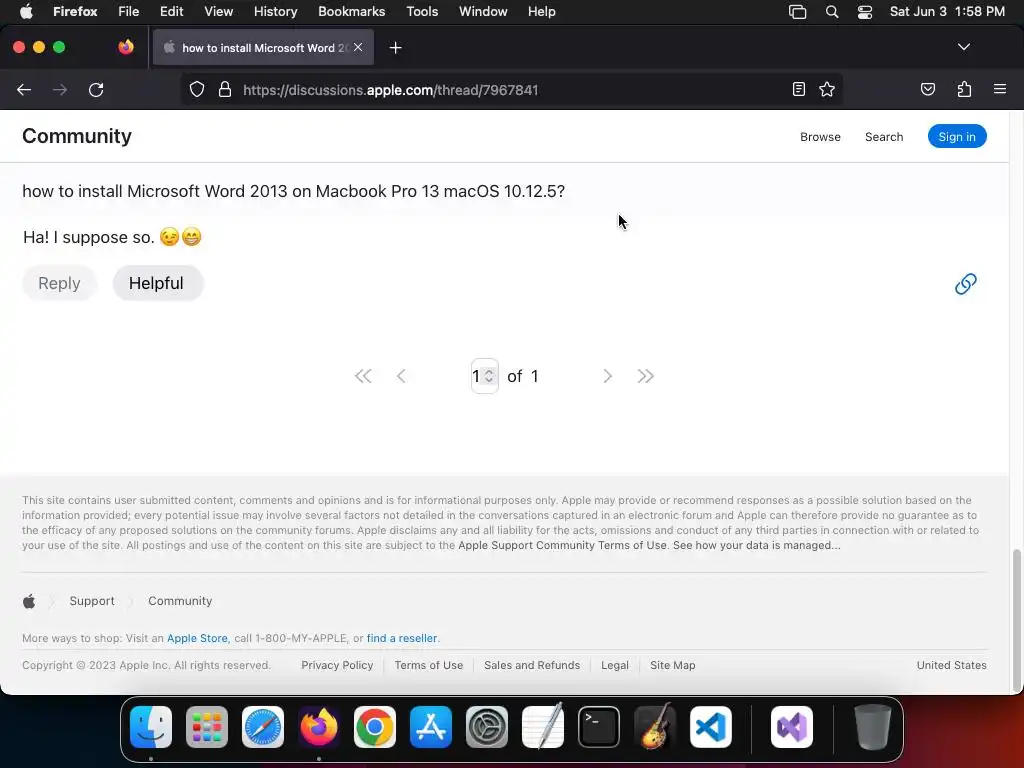1024x768 pixels.
Task: Close the 'how to install Microsoft Word' tab
Action: coord(358,47)
